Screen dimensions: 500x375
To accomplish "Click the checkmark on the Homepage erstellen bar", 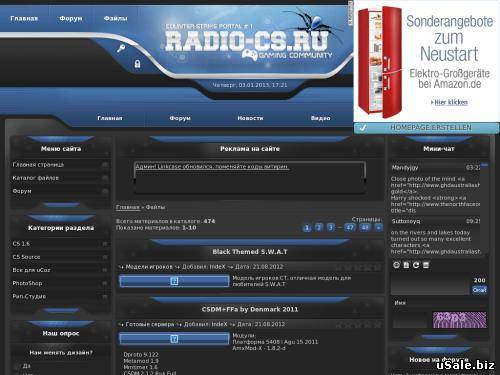I will click(x=363, y=128).
